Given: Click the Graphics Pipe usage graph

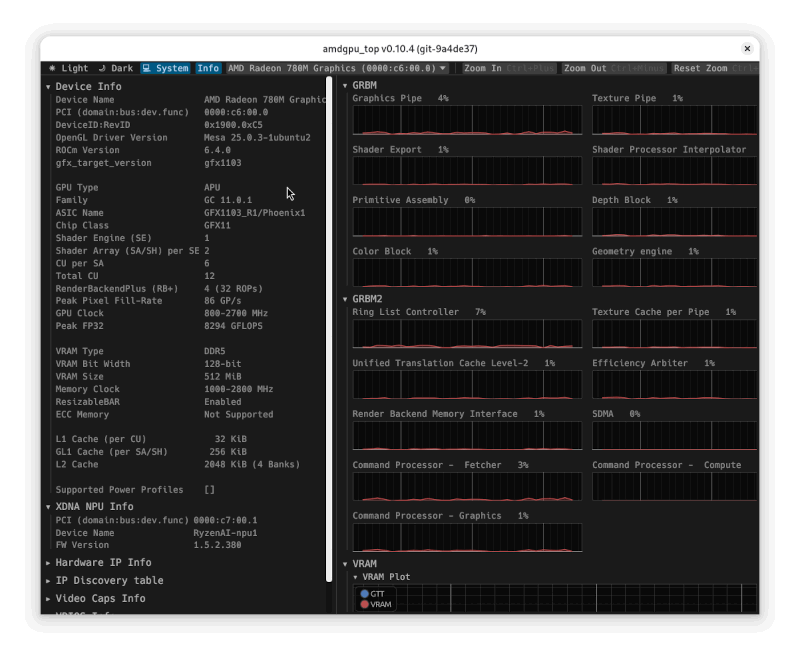Looking at the screenshot, I should [x=467, y=120].
